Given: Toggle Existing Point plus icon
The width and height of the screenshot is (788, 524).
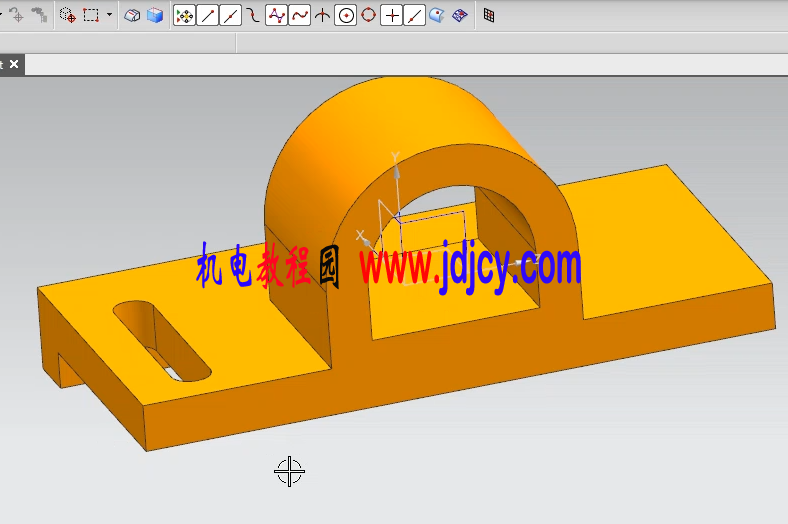Looking at the screenshot, I should (x=392, y=16).
